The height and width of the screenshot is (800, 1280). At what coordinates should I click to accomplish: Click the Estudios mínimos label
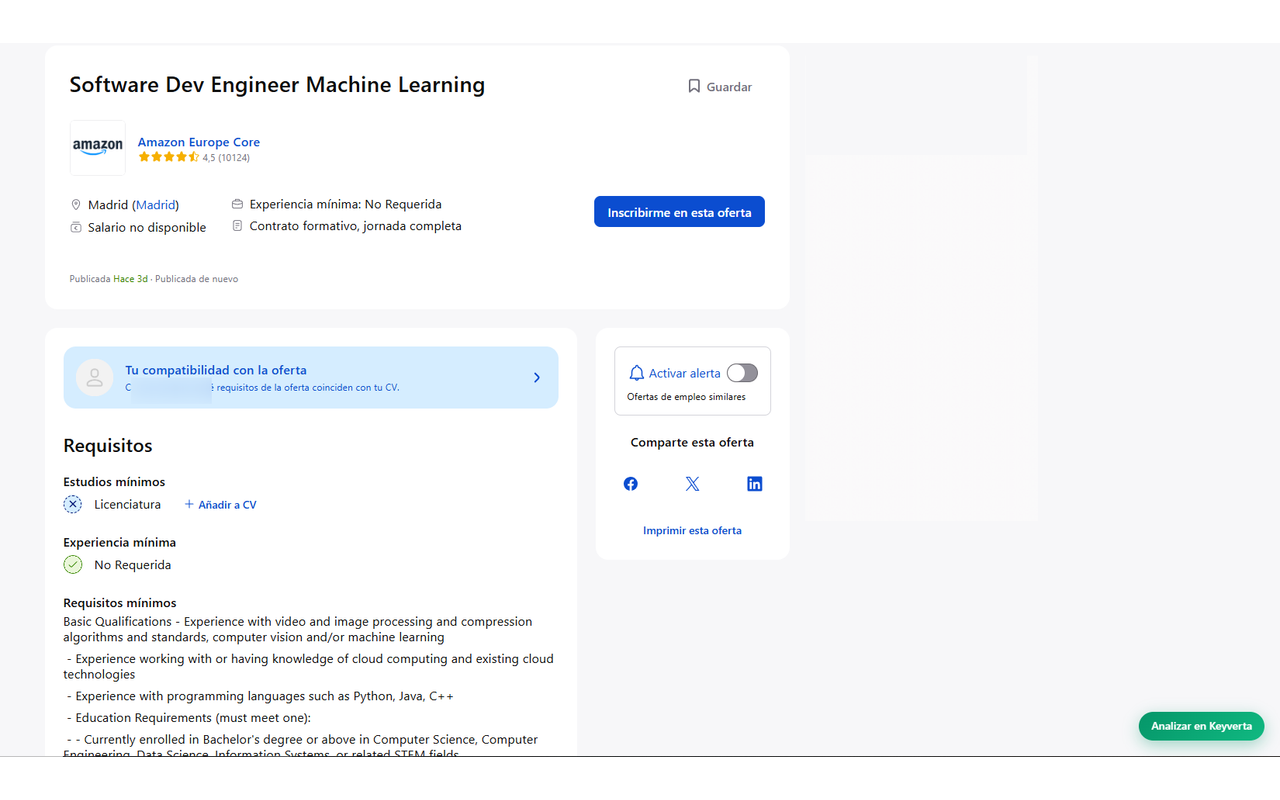[114, 482]
